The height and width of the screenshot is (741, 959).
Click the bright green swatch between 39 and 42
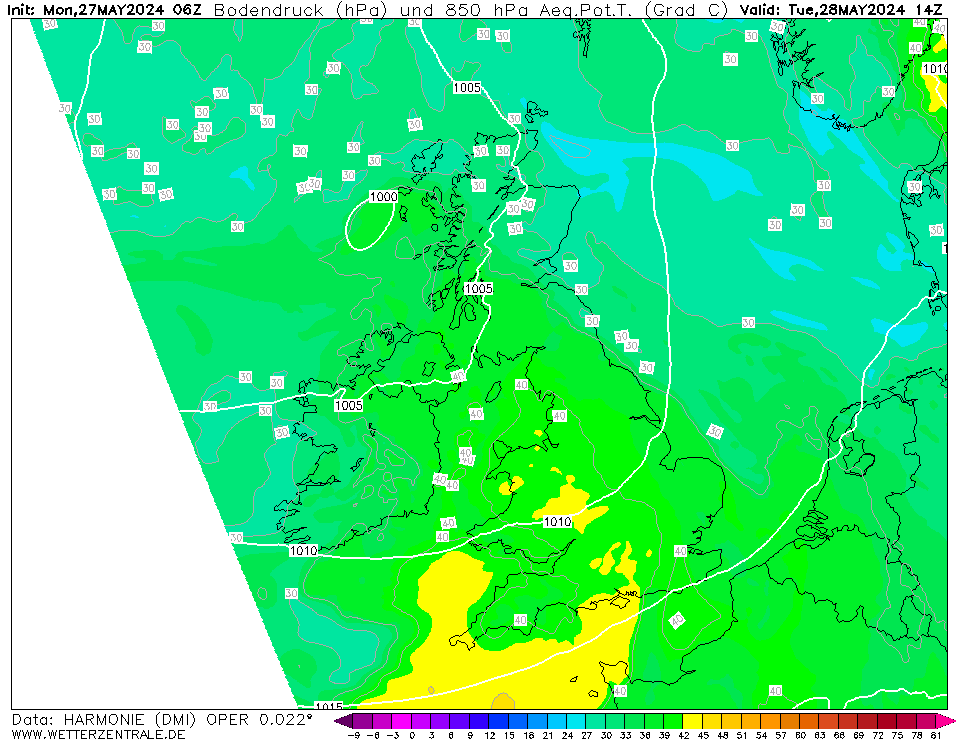[x=673, y=721]
